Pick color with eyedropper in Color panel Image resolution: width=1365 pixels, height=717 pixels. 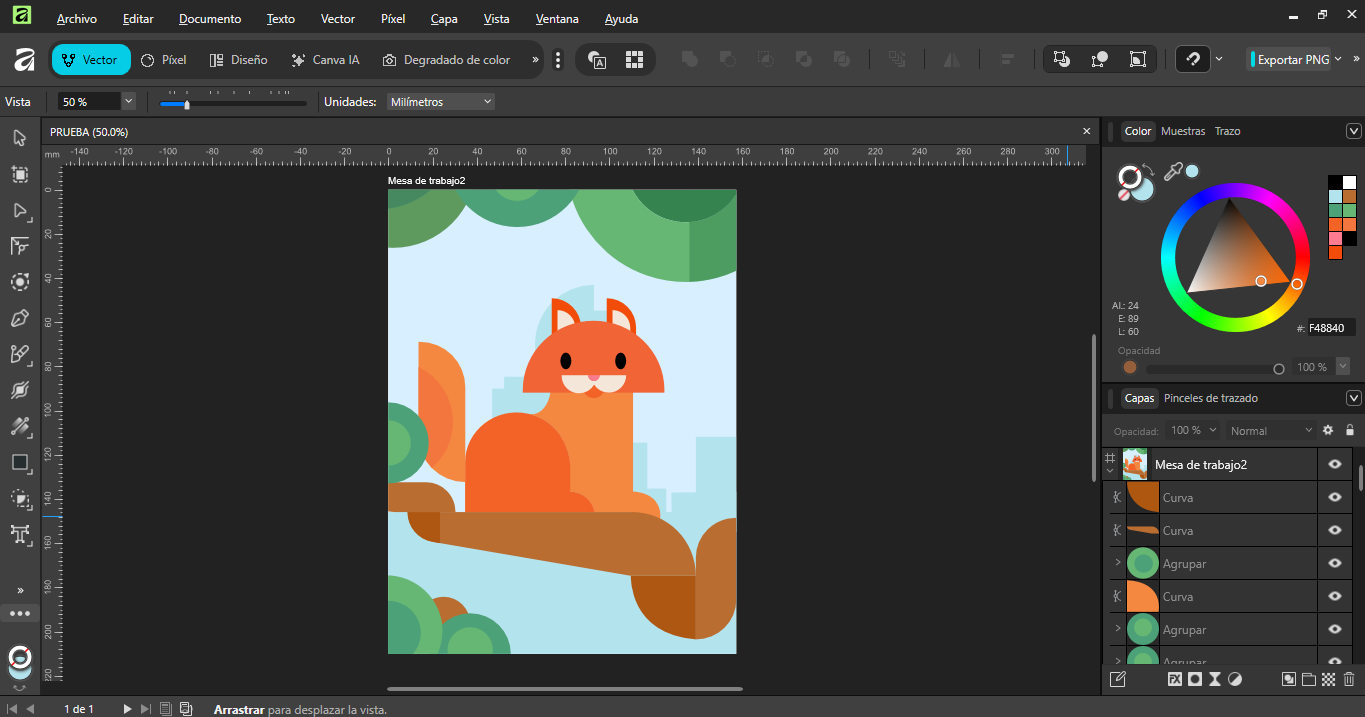[x=1173, y=172]
